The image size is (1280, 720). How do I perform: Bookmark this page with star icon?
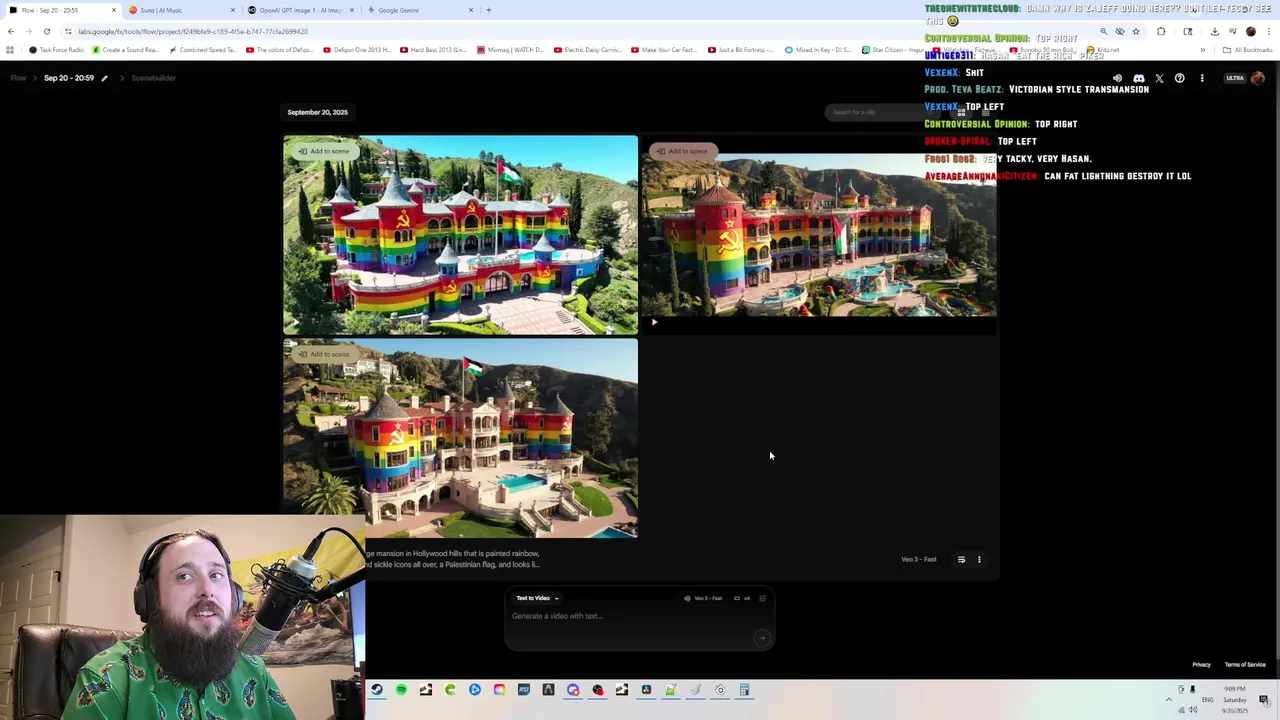pos(1135,31)
